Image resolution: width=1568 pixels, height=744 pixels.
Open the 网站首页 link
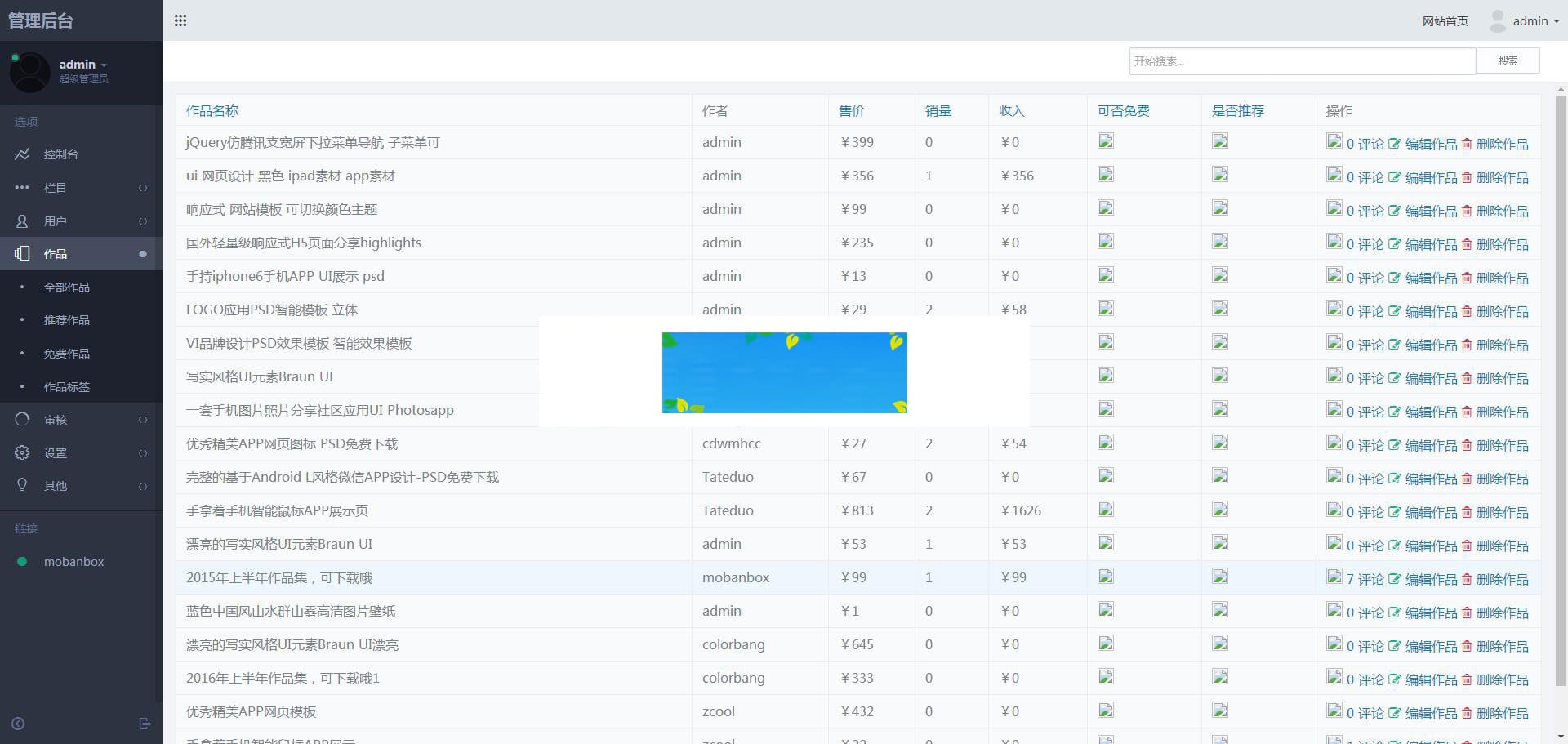click(1445, 21)
